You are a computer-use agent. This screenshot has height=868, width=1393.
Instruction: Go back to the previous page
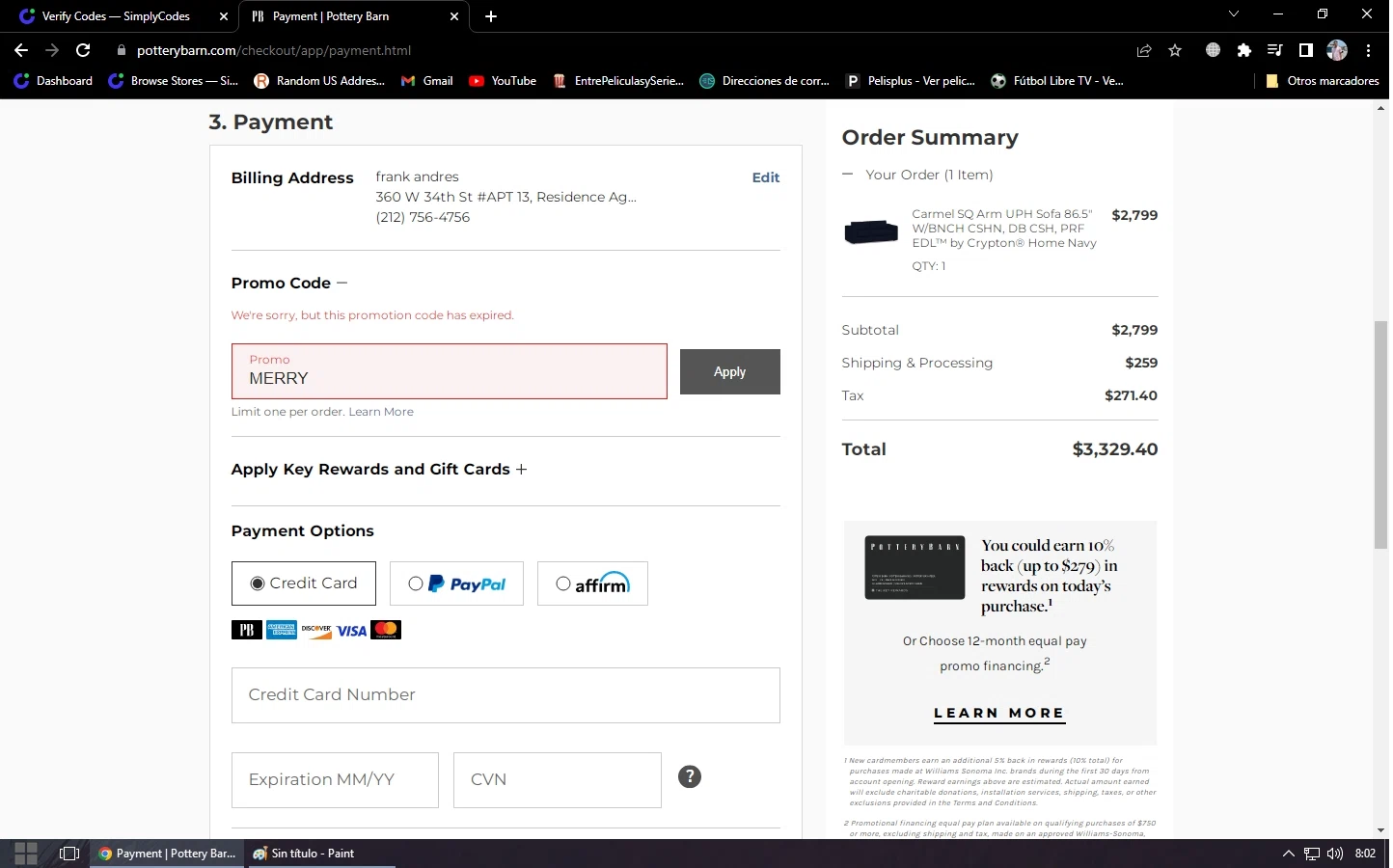click(21, 50)
